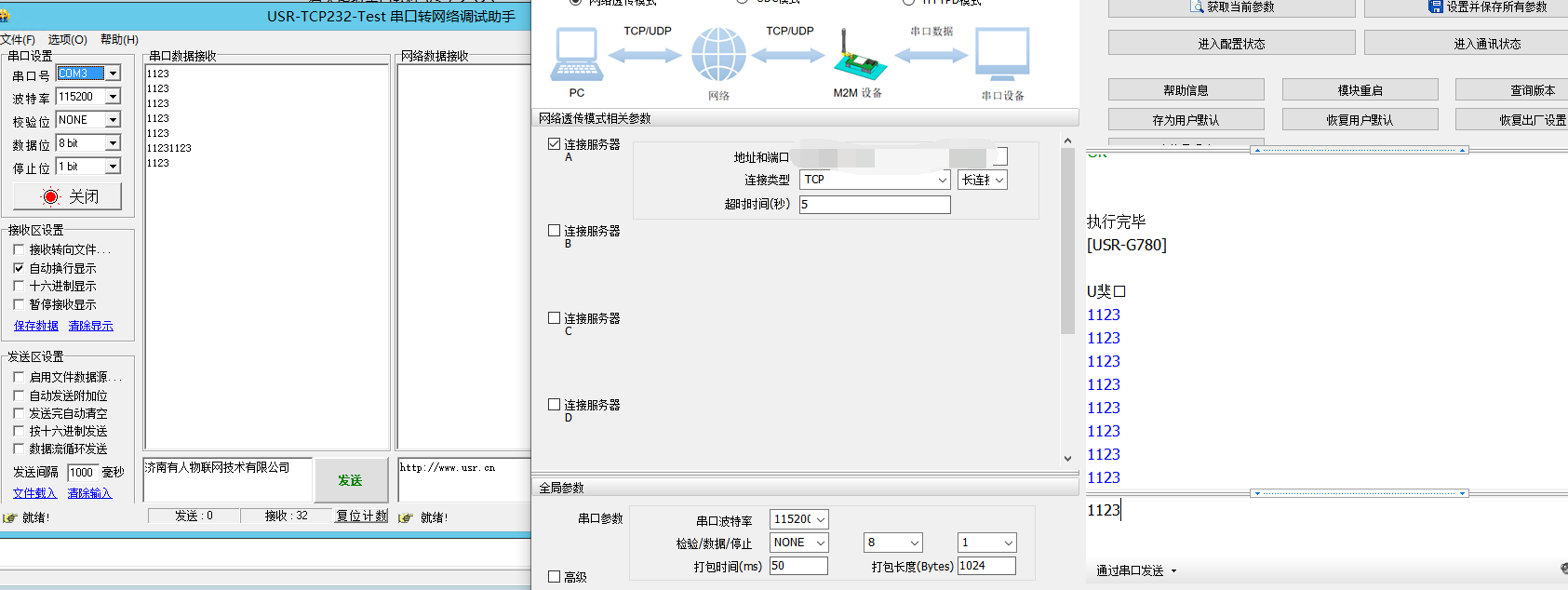1568x590 pixels.
Task: Click the 超时时间(秒) input field
Action: [x=874, y=204]
